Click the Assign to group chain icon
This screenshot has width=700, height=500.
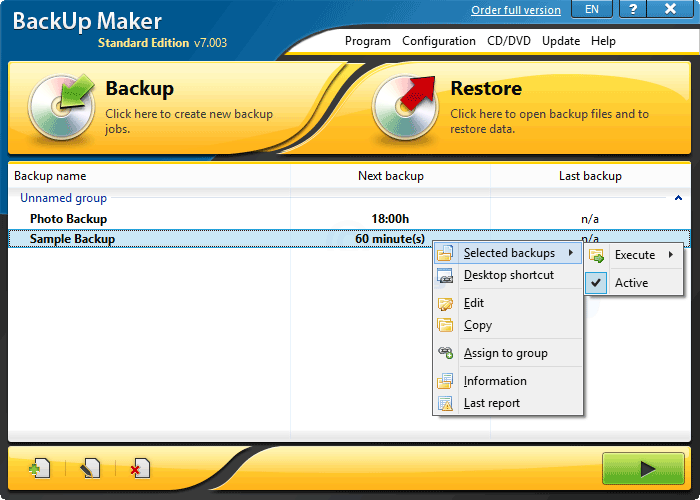[x=446, y=353]
